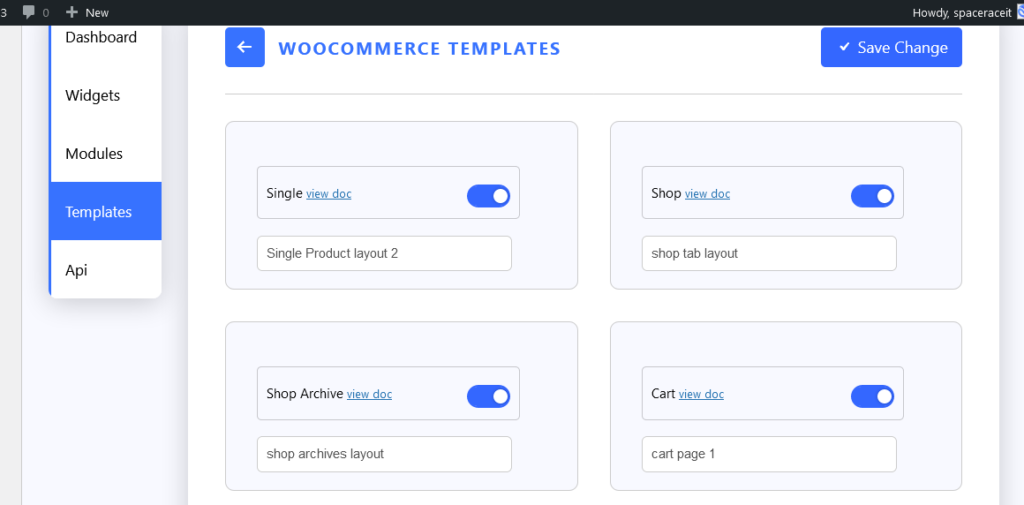Click the back arrow button
The image size is (1024, 505).
(x=245, y=47)
